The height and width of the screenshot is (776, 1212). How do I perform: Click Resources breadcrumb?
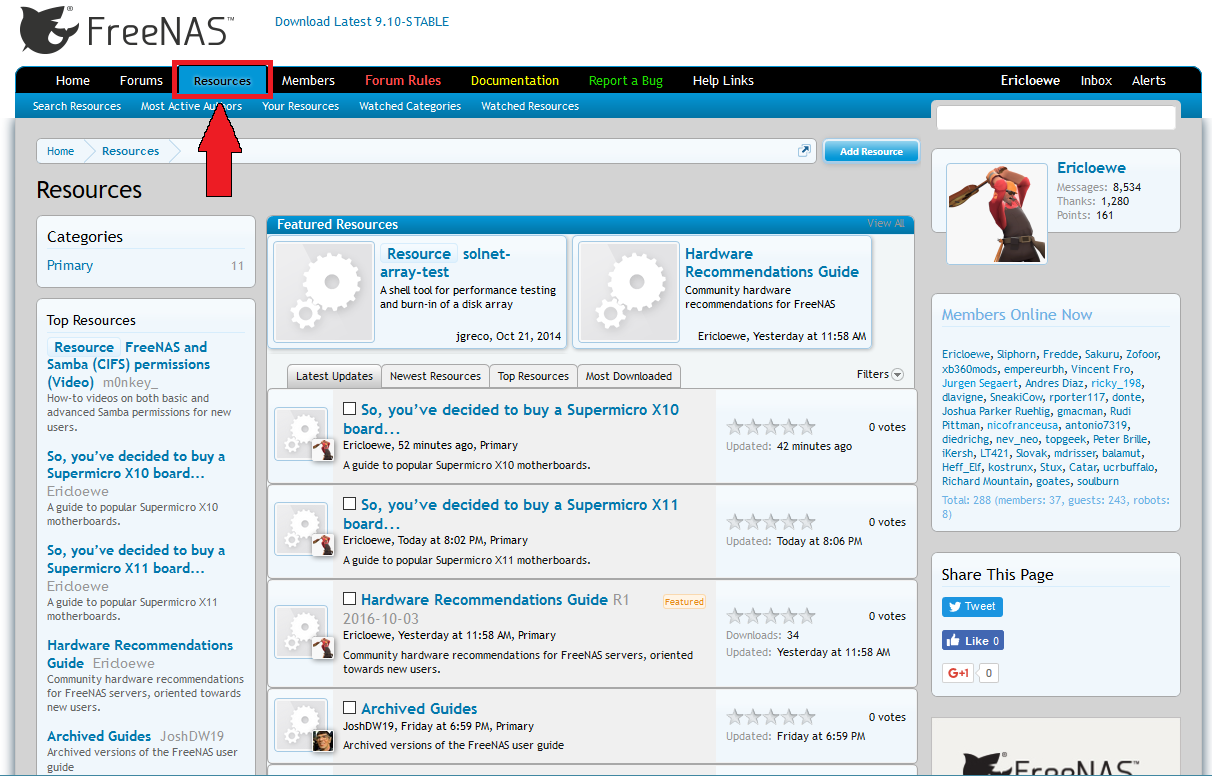pyautogui.click(x=130, y=151)
